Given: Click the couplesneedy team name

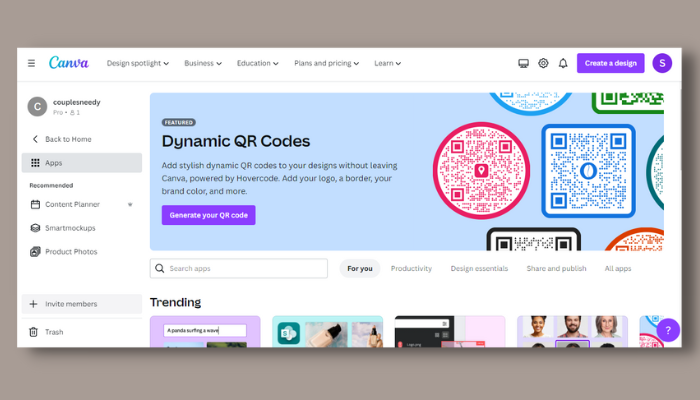Looking at the screenshot, I should [77, 102].
